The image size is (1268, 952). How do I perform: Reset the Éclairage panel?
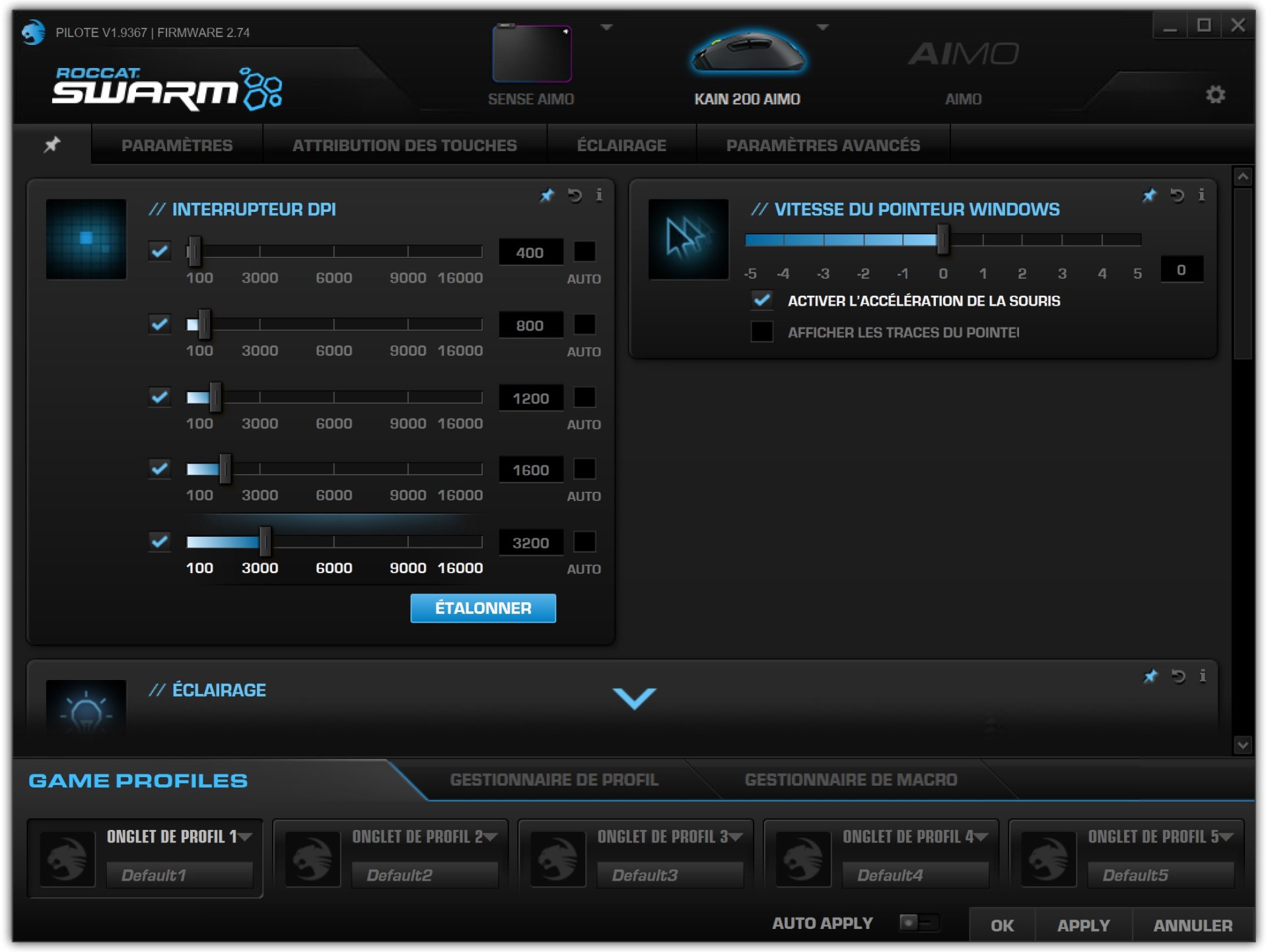click(1178, 676)
